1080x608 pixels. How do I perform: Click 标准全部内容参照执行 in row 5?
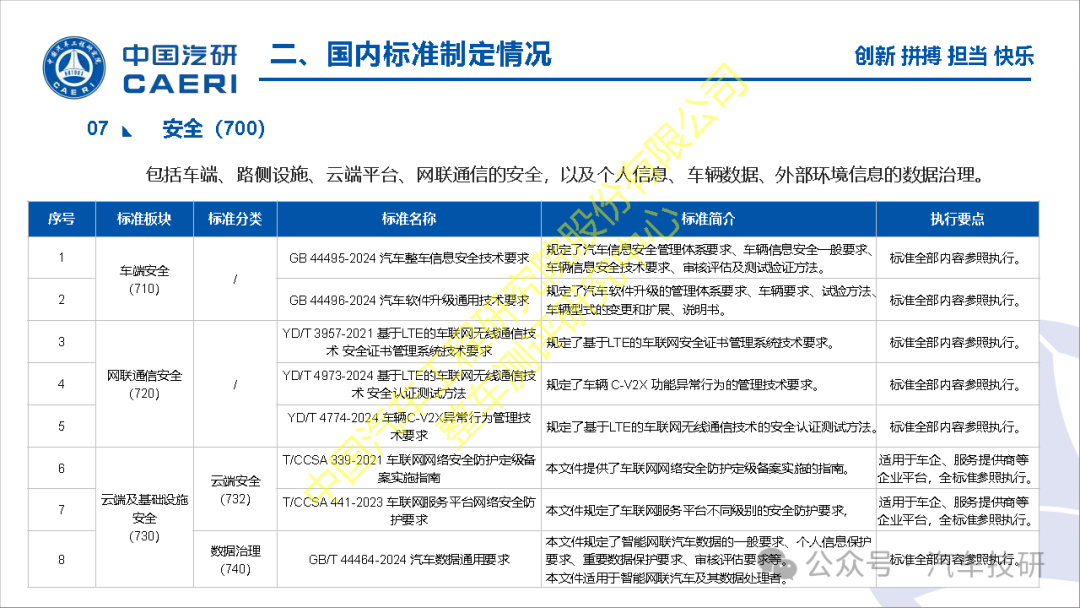pos(955,427)
